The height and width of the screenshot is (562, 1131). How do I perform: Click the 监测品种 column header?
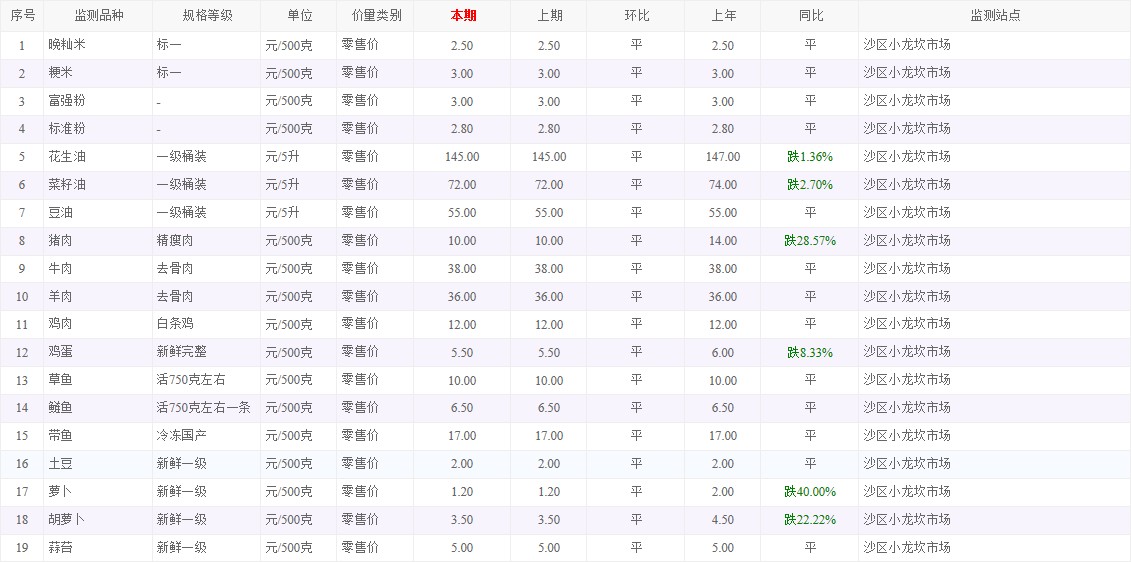coord(98,16)
